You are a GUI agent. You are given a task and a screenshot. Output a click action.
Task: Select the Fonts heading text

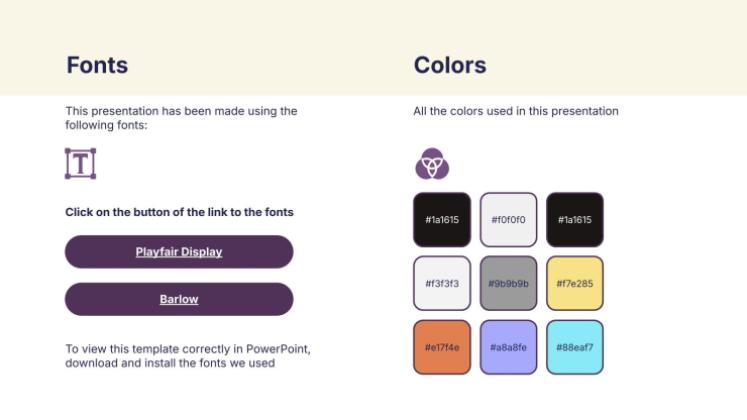(x=97, y=66)
